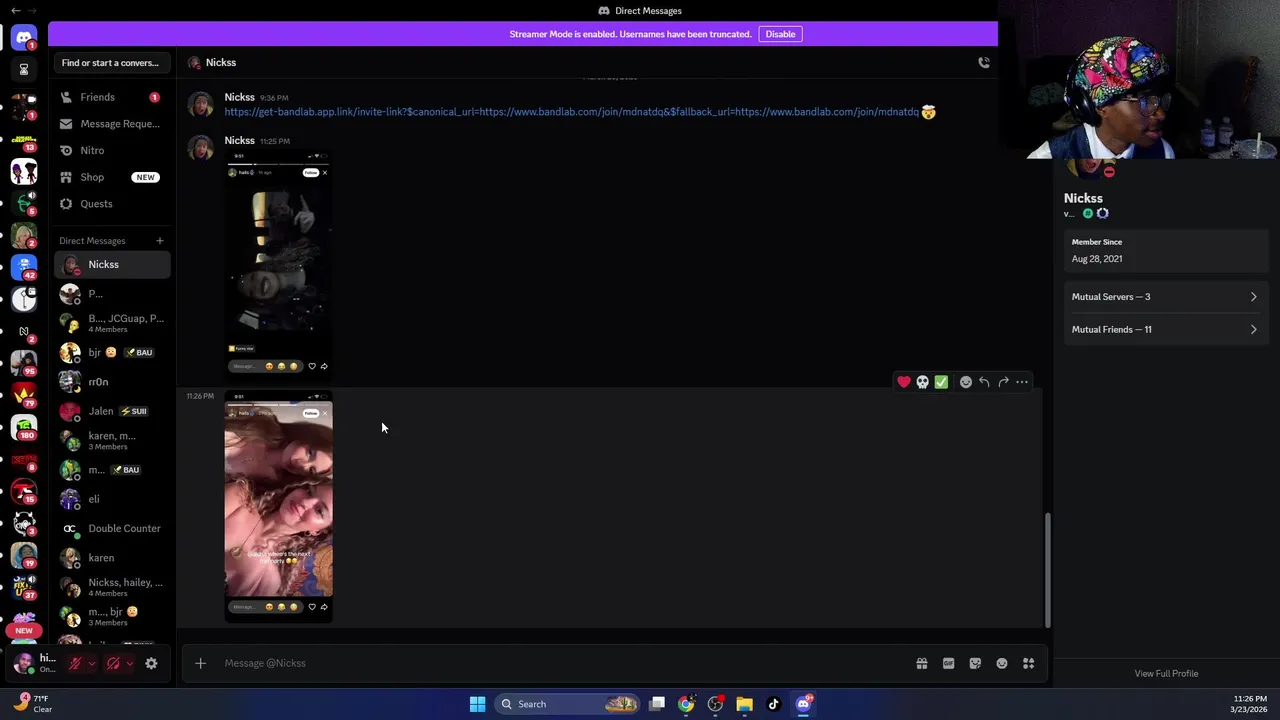
Task: Open the dark screenshot image from 11:25 PM
Action: 278,262
